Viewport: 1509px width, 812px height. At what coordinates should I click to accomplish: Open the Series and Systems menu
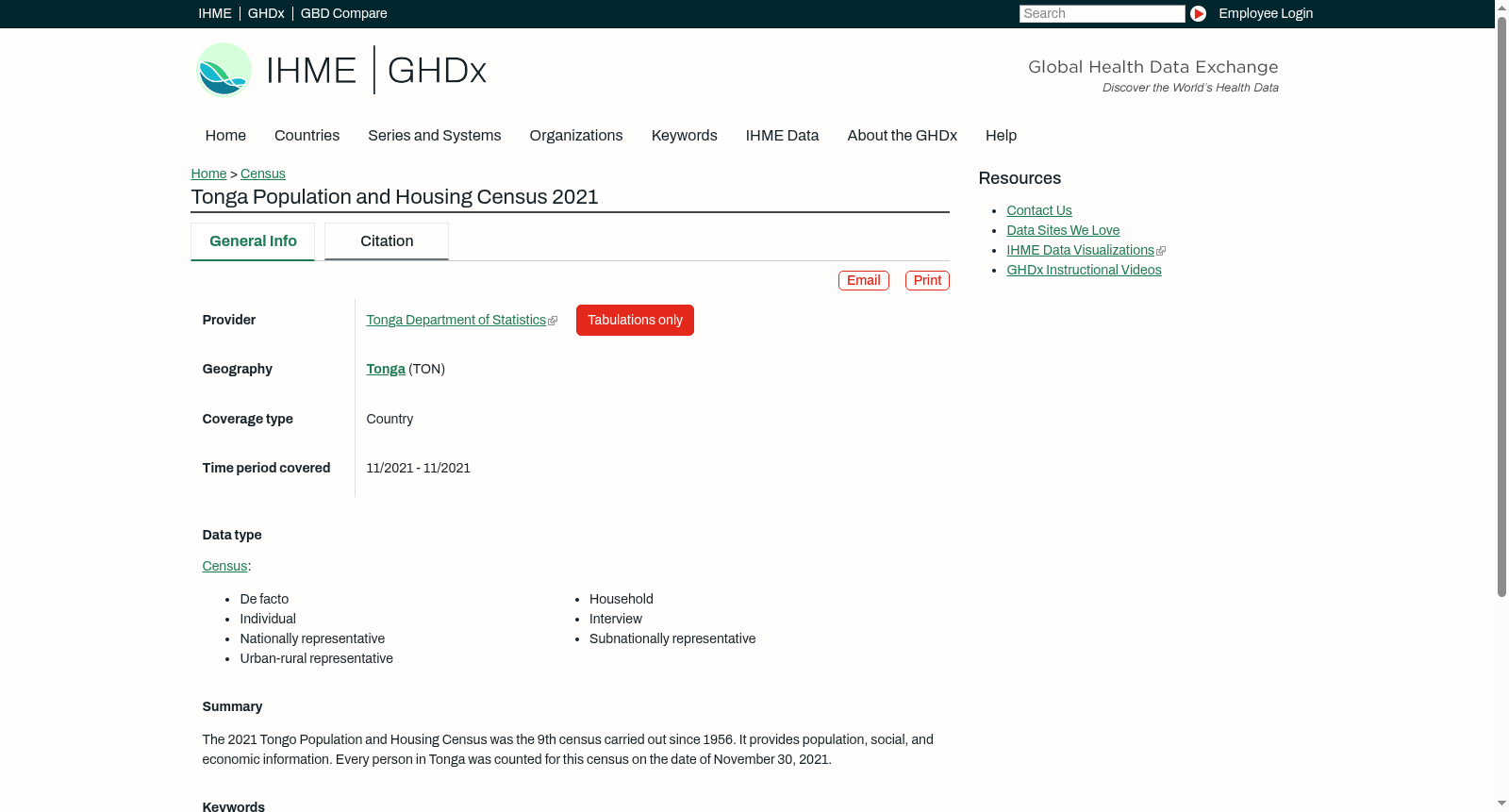[x=434, y=136]
